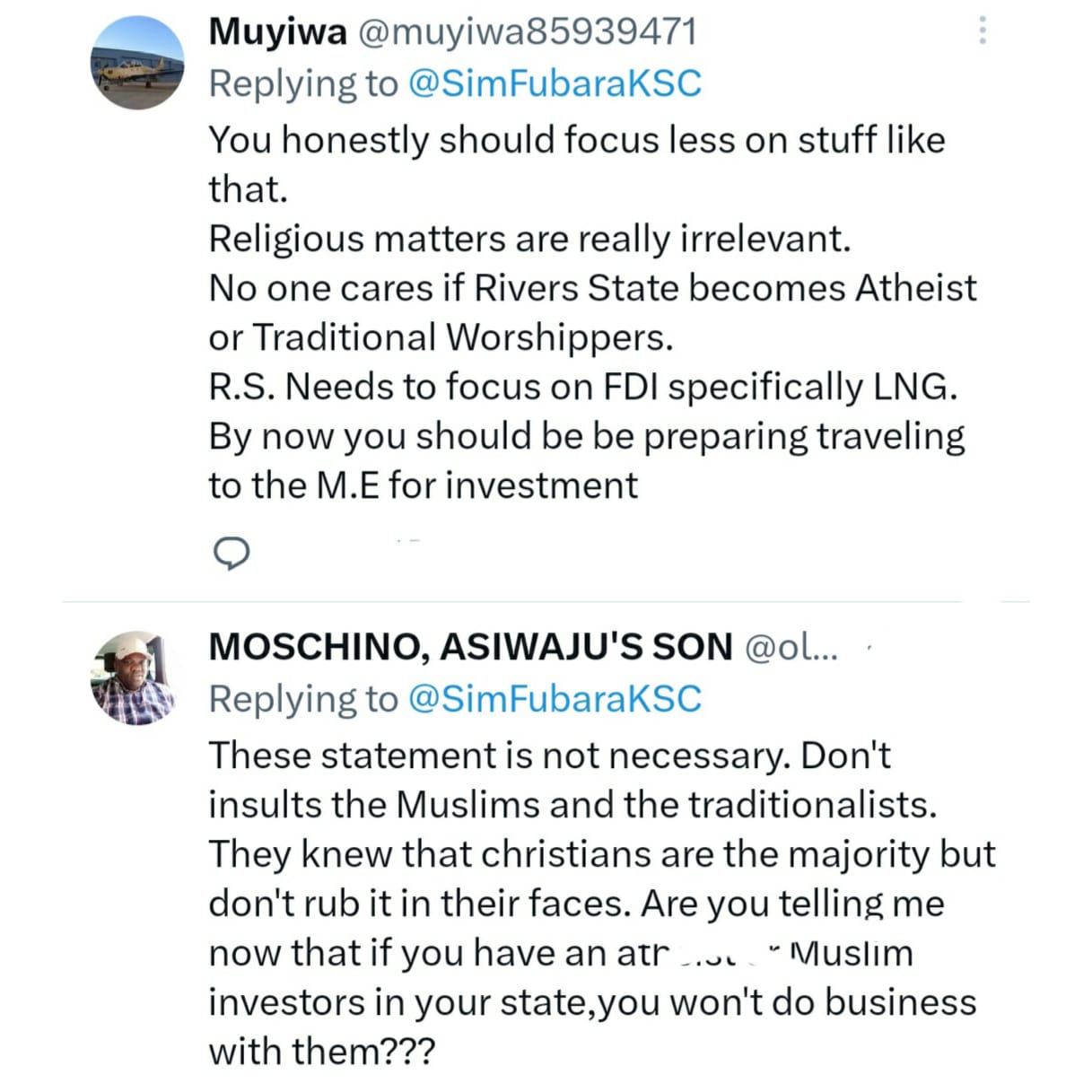
Task: Open @SimFubaraKSC link in MOSCHINO's reply
Action: tap(554, 699)
